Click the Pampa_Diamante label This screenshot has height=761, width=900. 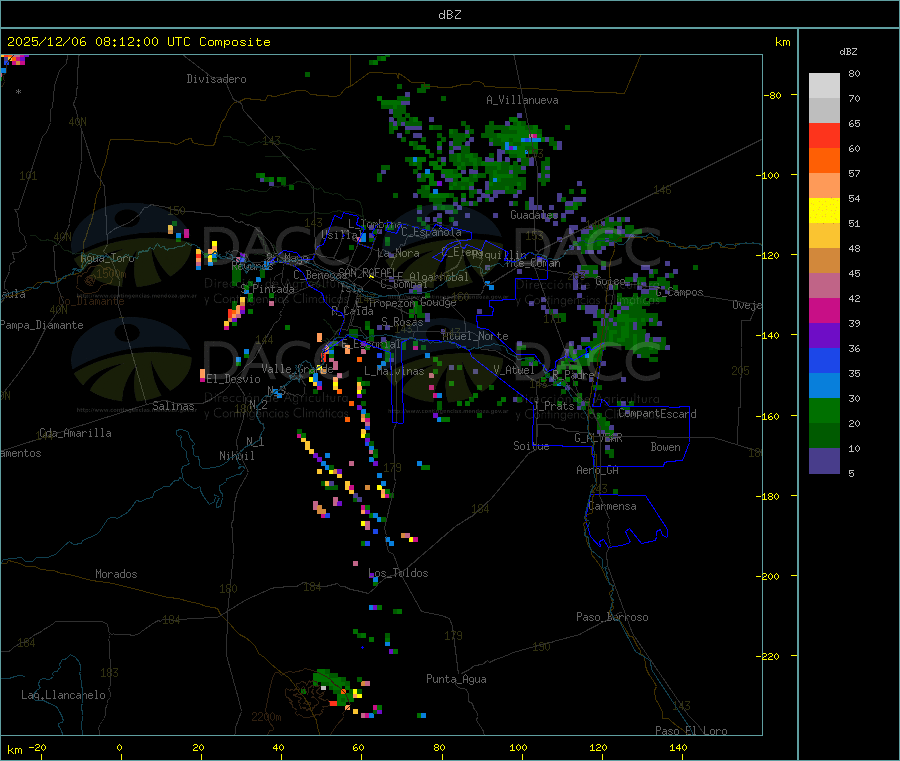click(x=42, y=325)
